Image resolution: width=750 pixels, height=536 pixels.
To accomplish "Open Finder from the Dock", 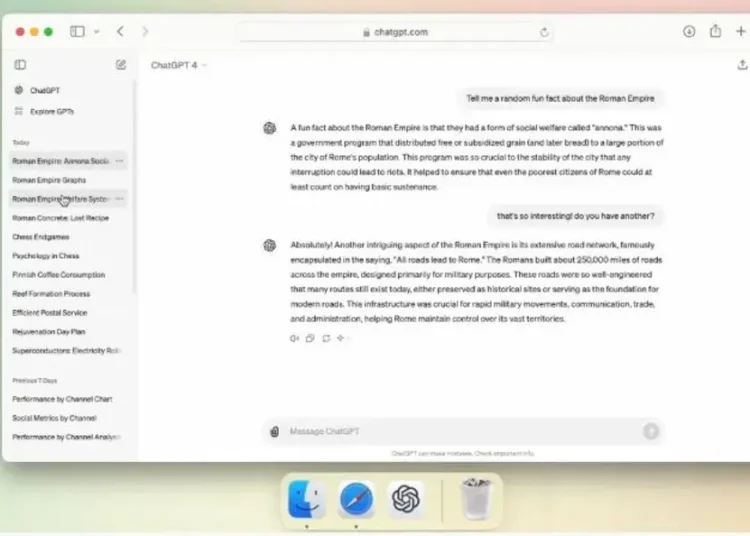I will [307, 499].
